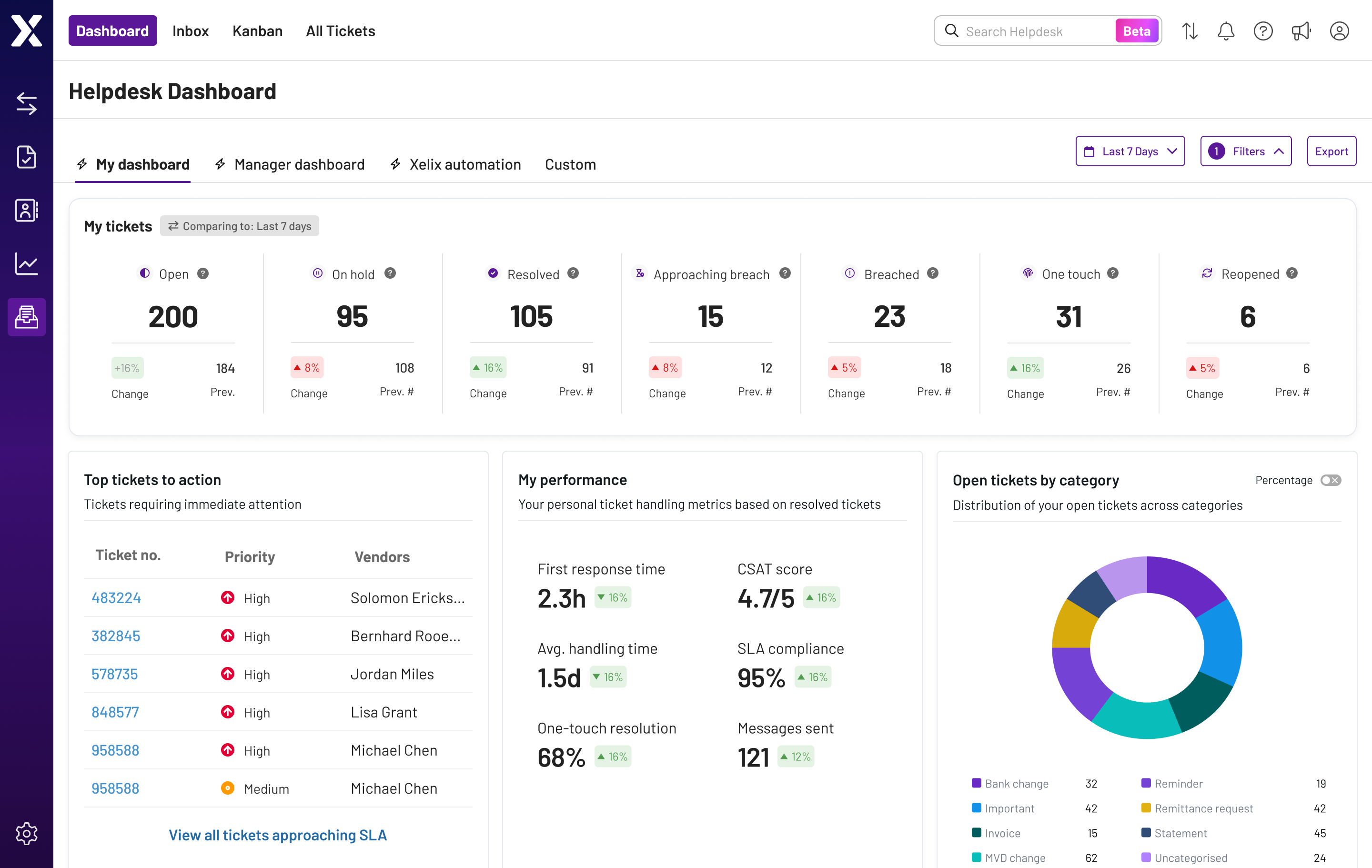
Task: Open ticket 483224
Action: (x=116, y=598)
